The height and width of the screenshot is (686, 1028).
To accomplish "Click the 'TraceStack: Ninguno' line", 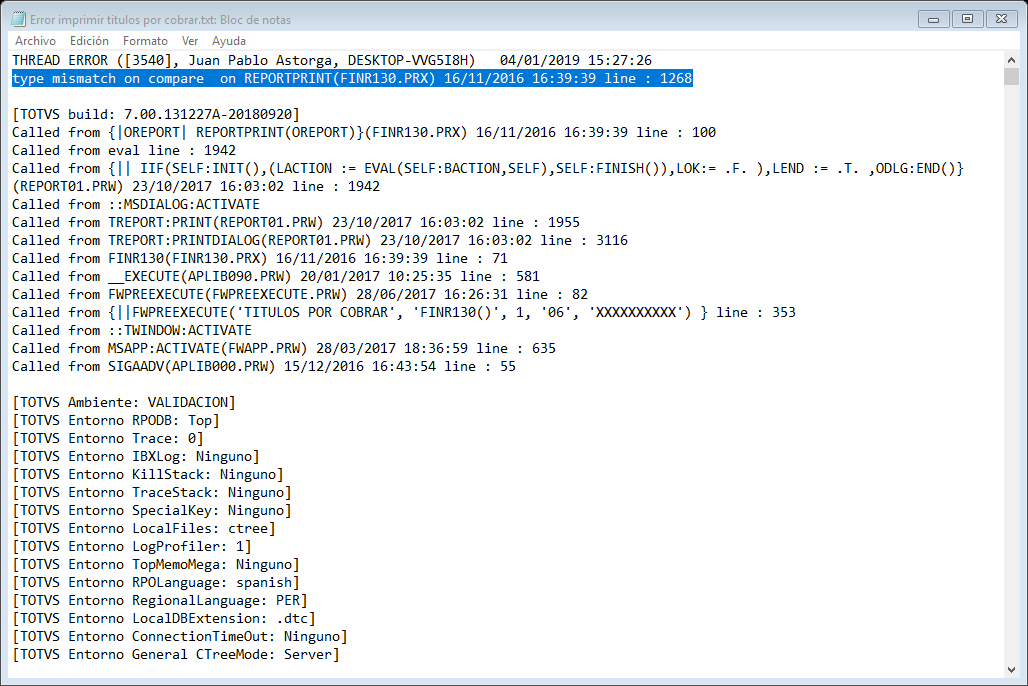I will pyautogui.click(x=152, y=493).
